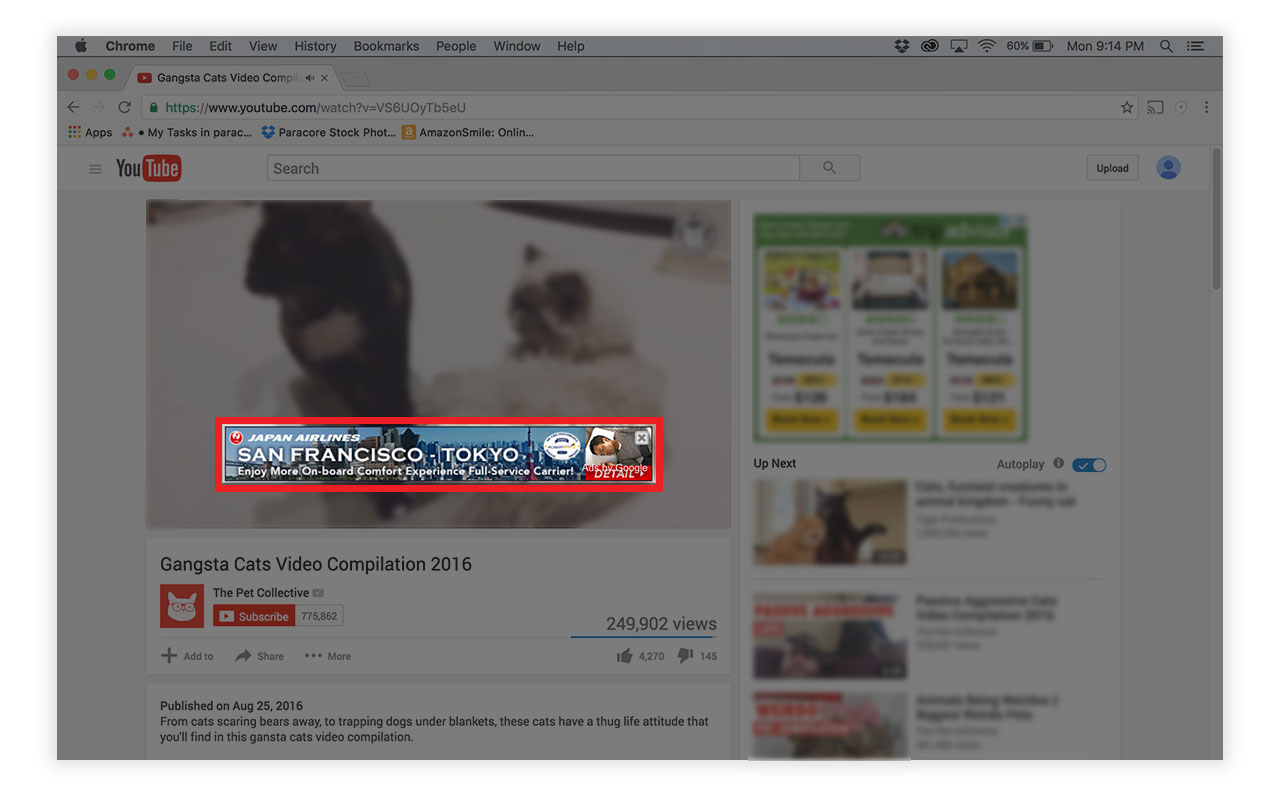Open the Notification Center icon
The height and width of the screenshot is (798, 1275).
(1195, 46)
